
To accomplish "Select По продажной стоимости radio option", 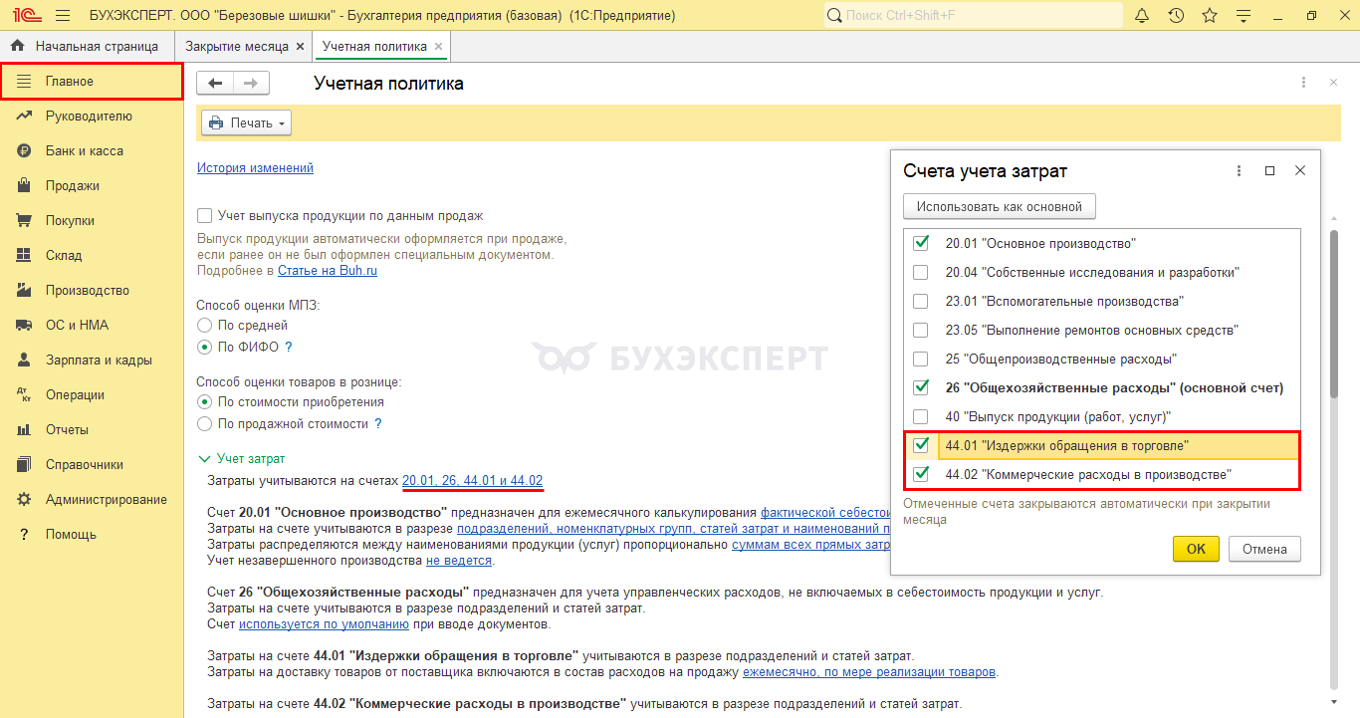I will 205,424.
